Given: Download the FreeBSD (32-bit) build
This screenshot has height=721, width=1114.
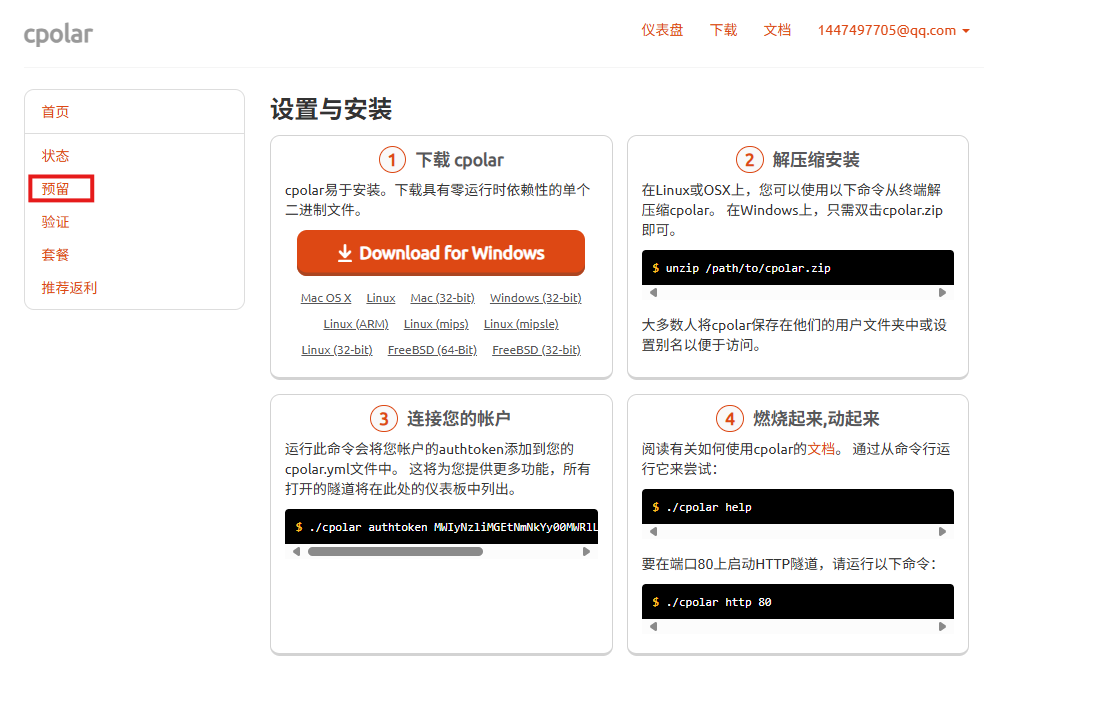Looking at the screenshot, I should [x=536, y=349].
